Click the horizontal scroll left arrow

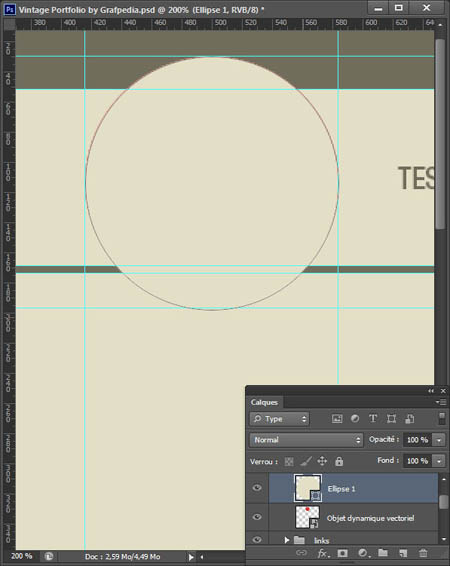click(x=202, y=557)
